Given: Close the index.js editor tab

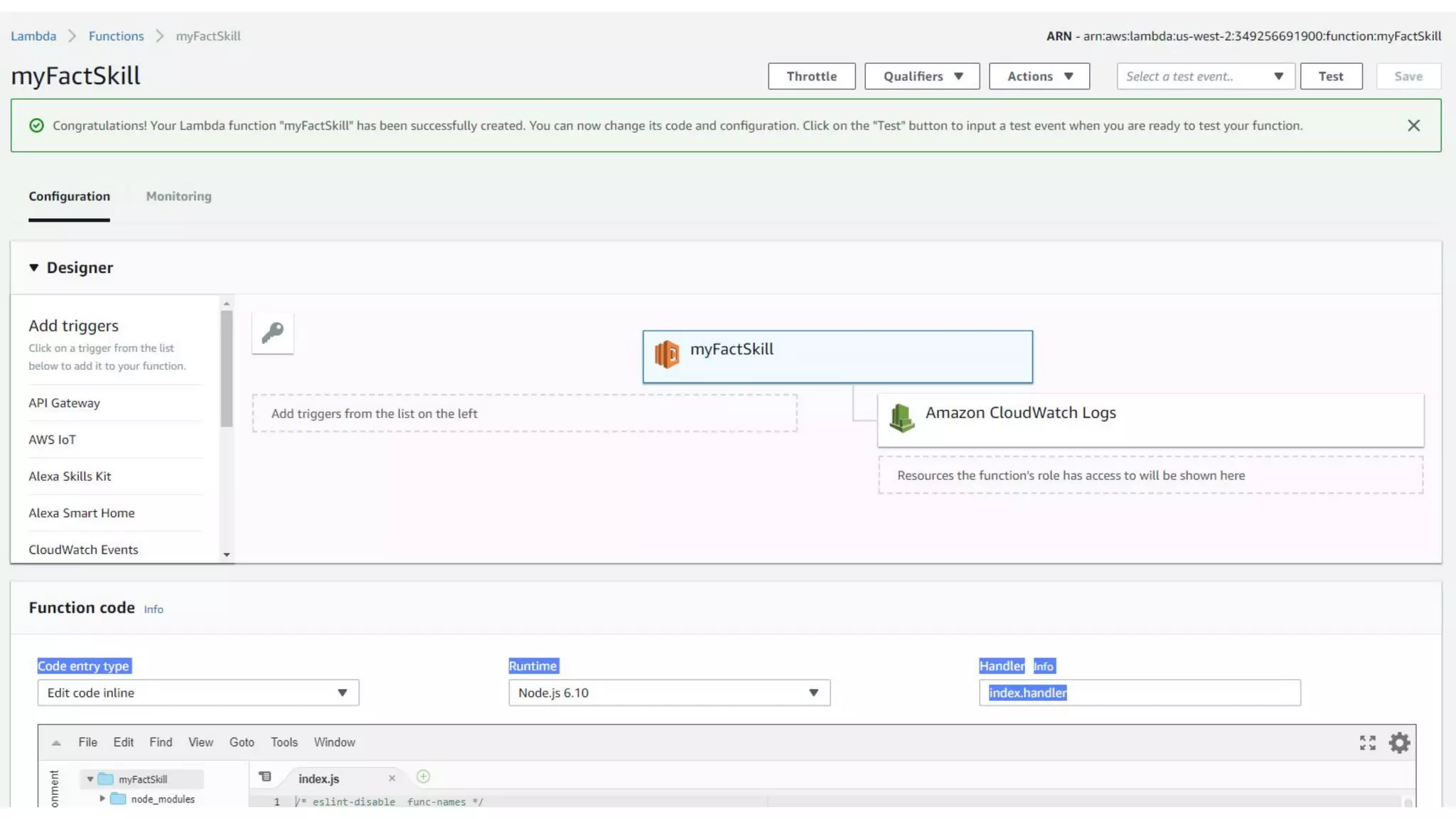Looking at the screenshot, I should pos(392,778).
